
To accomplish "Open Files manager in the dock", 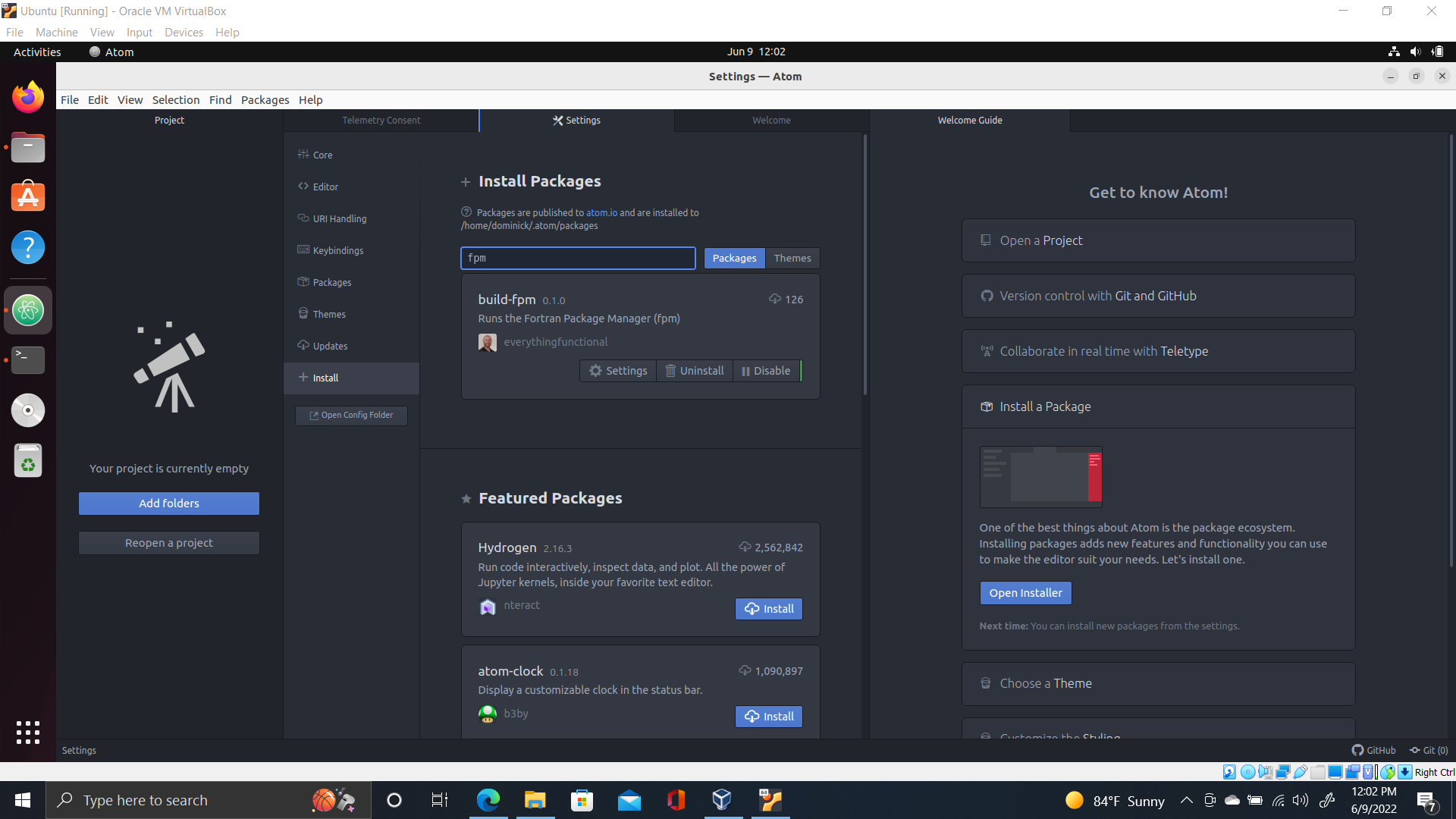I will (x=28, y=147).
